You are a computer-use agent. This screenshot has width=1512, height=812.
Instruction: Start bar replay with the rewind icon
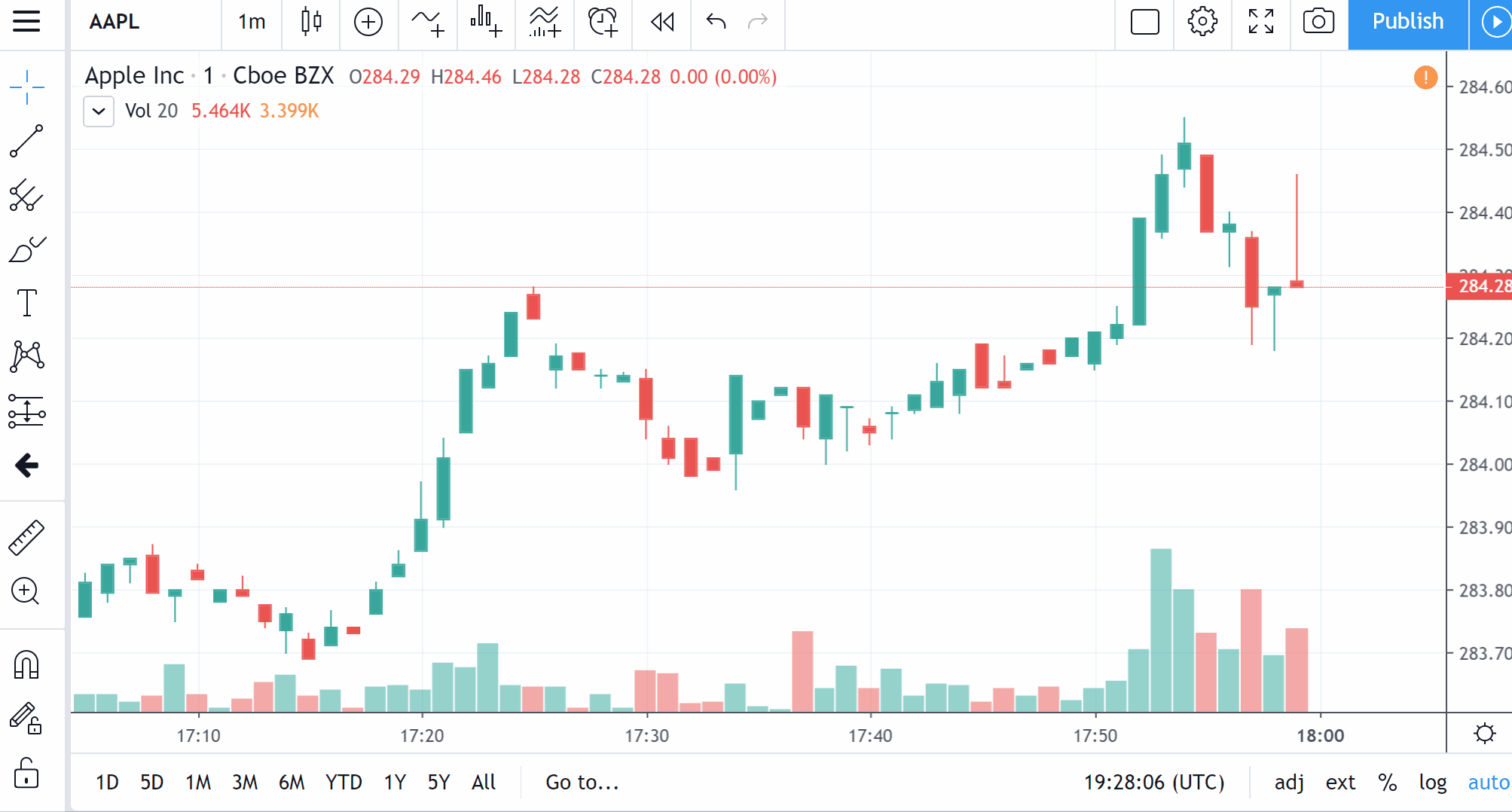click(x=661, y=23)
